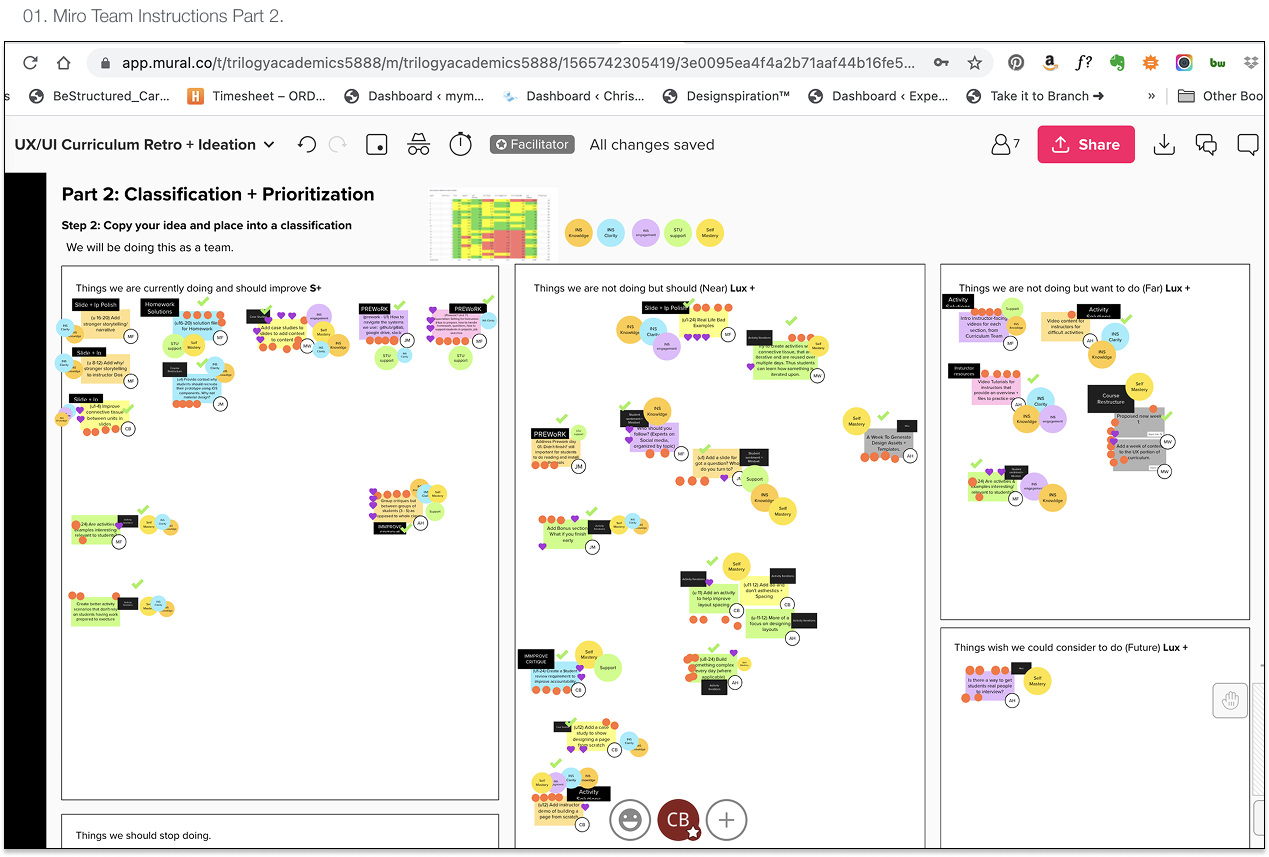The image size is (1269, 857).
Task: Click the Things we should stop doing title
Action: pos(143,835)
